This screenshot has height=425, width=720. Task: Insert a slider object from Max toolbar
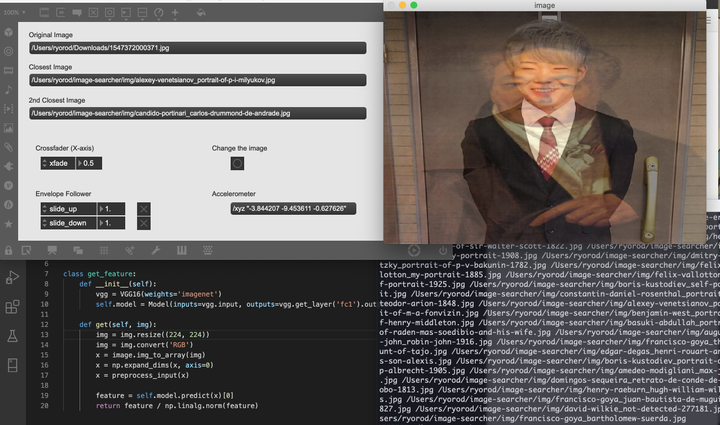coord(142,12)
